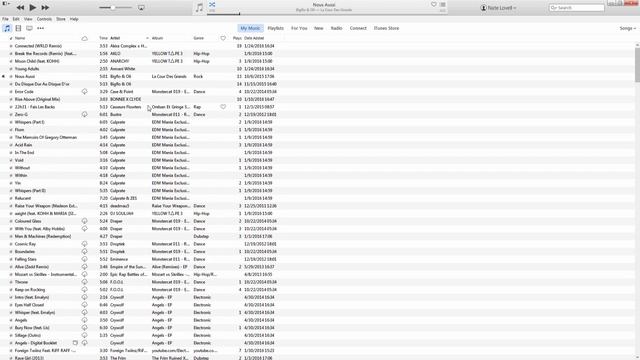Download Falling Stars from the cloud

click(x=84, y=259)
